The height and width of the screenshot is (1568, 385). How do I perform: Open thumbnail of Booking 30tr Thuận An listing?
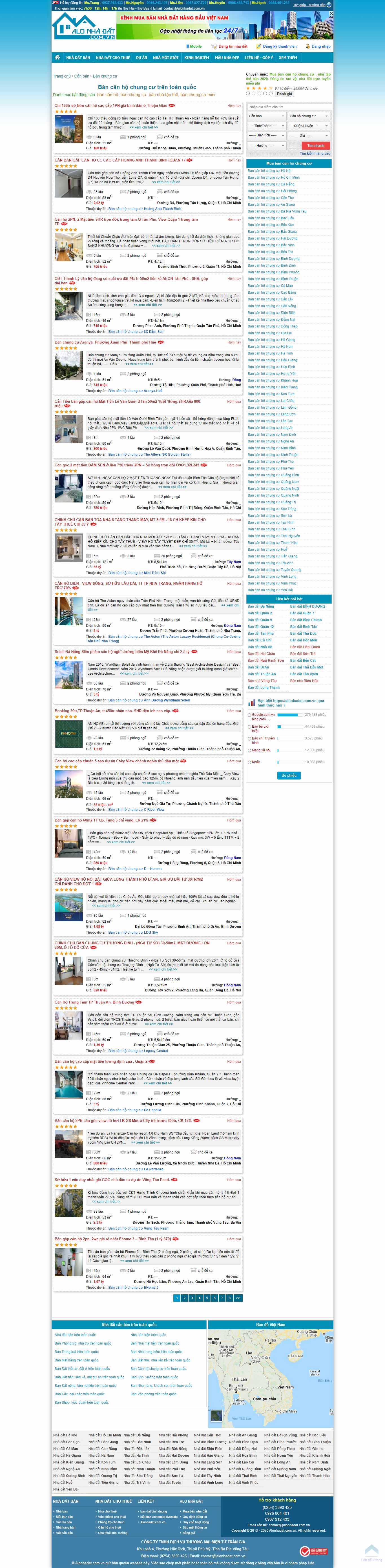coord(68,734)
